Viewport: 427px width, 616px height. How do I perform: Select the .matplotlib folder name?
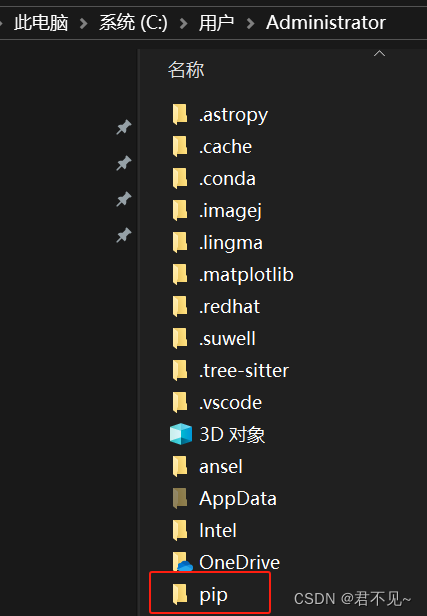coord(246,275)
